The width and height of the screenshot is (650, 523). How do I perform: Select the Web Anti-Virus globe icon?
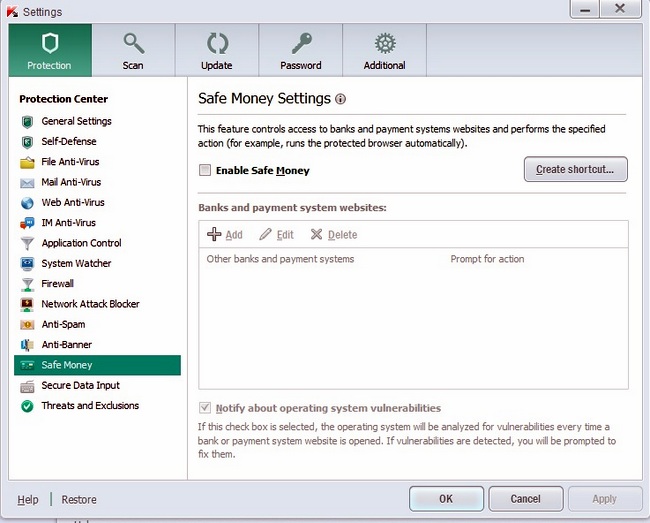click(x=27, y=203)
